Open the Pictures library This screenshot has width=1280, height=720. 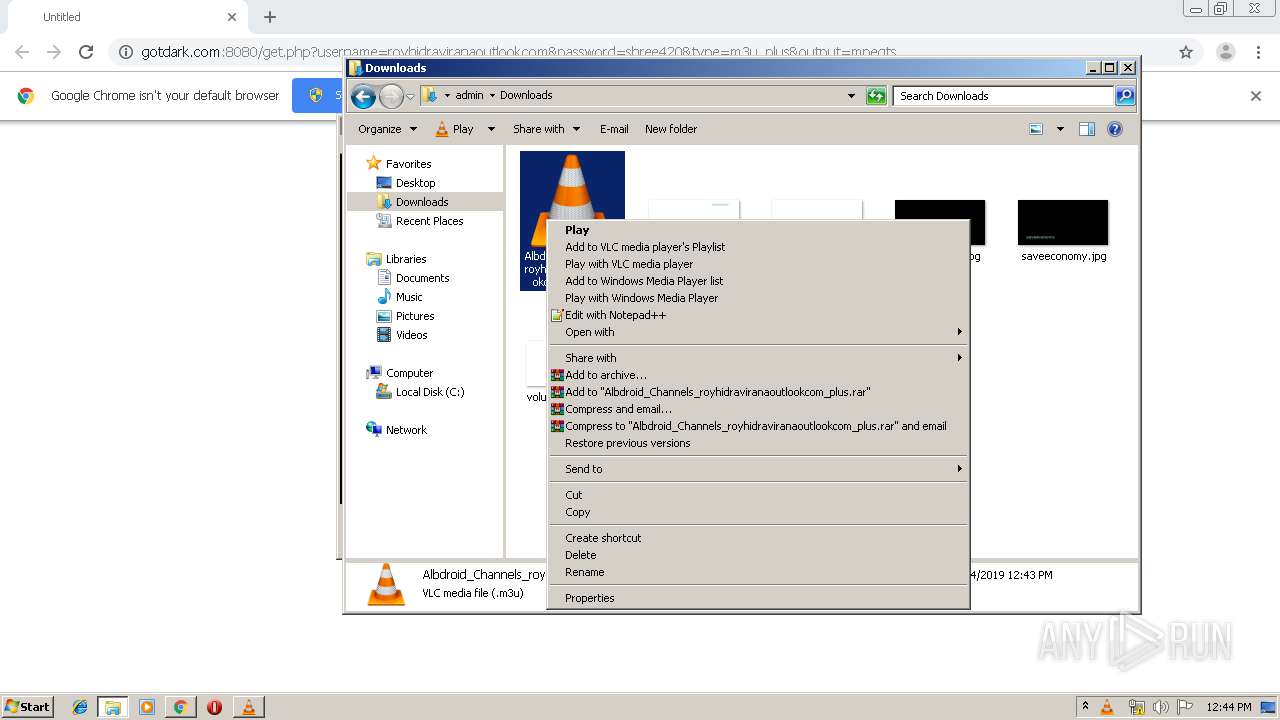click(x=415, y=316)
